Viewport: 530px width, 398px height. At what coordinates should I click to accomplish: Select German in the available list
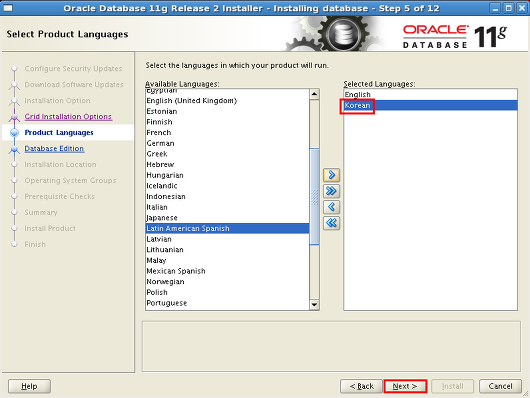coord(227,143)
